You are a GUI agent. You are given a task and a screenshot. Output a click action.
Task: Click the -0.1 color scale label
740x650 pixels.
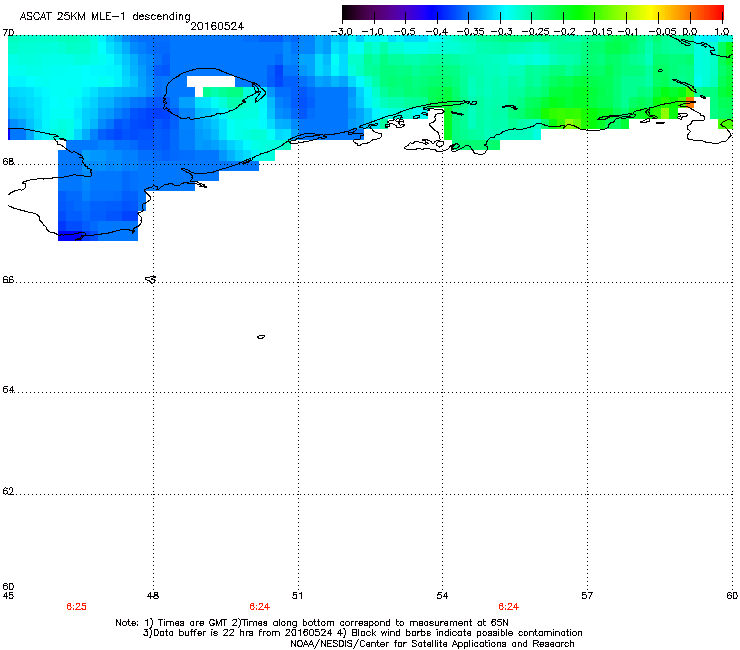628,32
